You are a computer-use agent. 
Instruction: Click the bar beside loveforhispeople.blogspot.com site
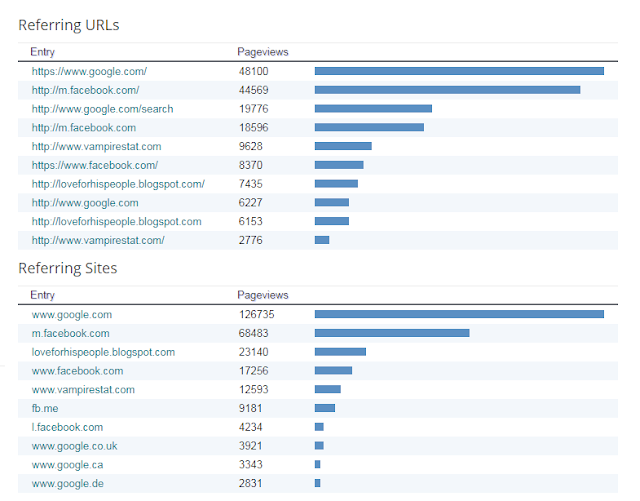[340, 352]
